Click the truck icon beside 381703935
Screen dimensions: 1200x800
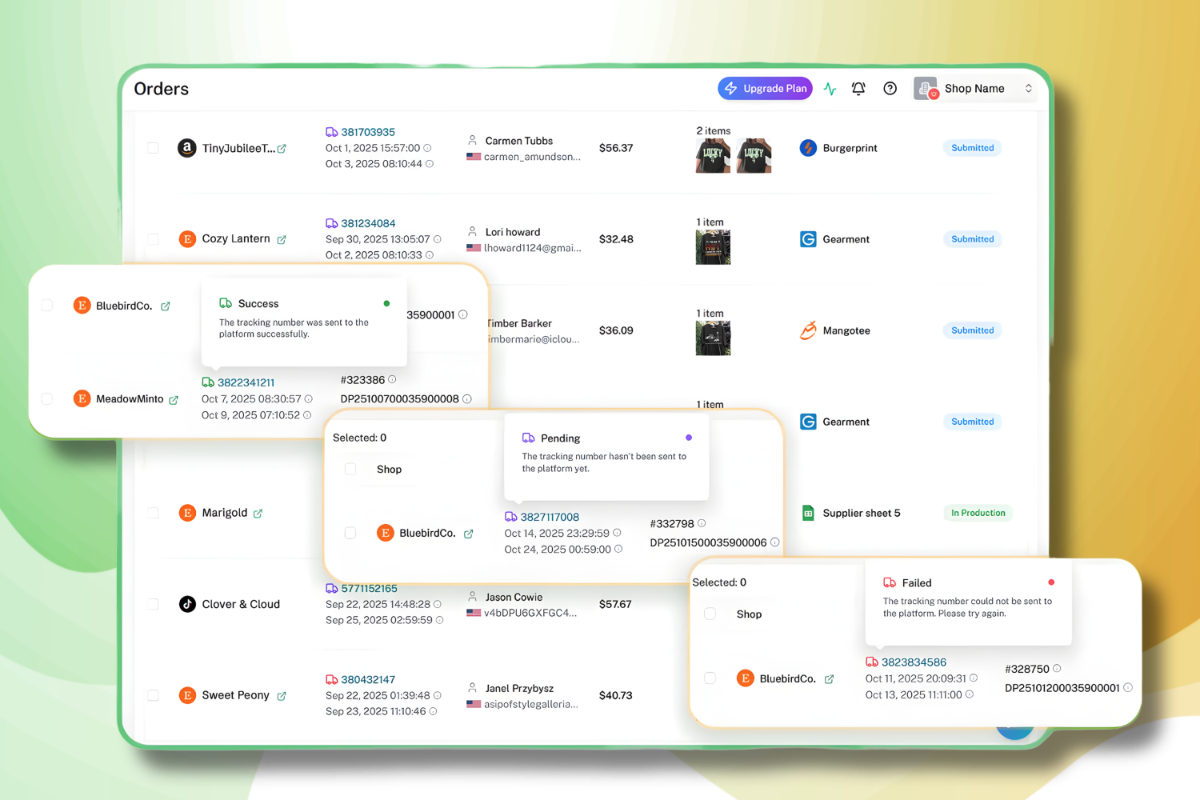(331, 132)
